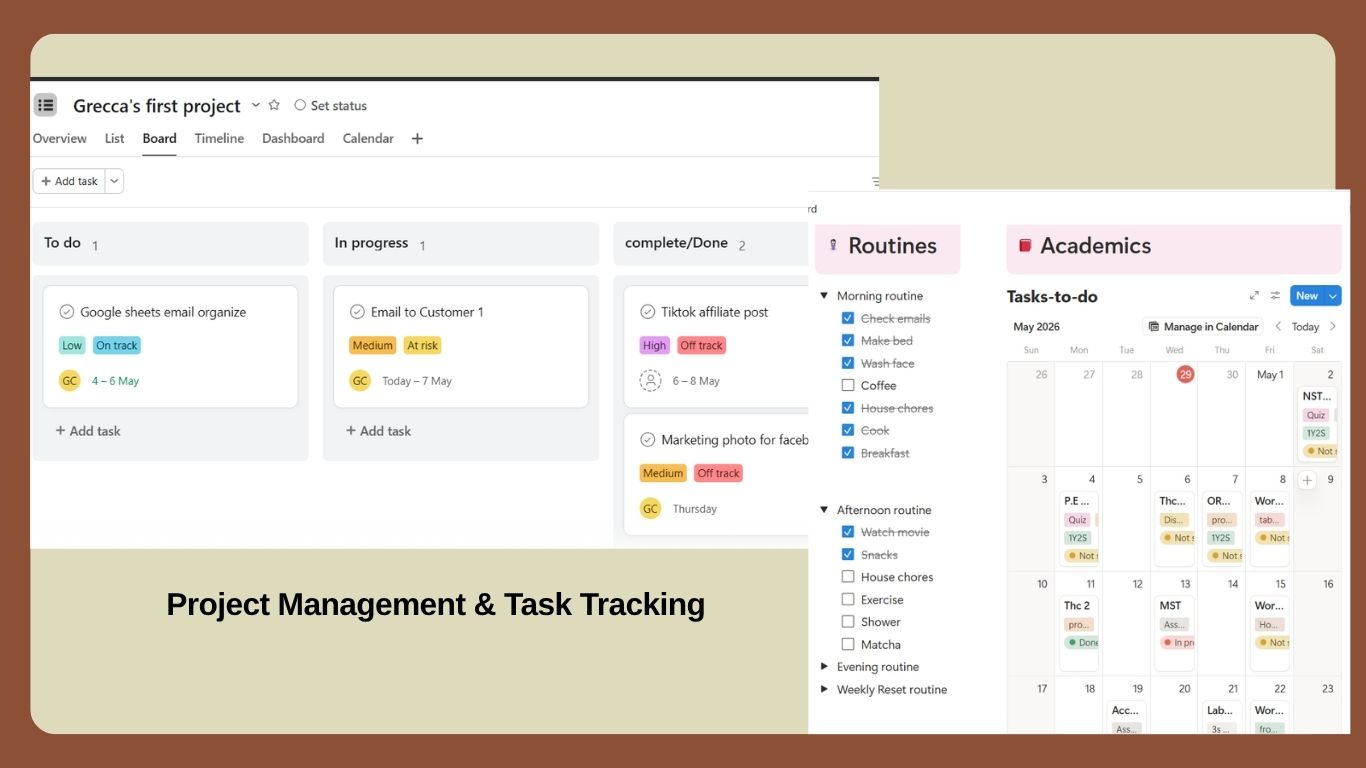The width and height of the screenshot is (1366, 768).
Task: Switch to the Overview tab
Action: pyautogui.click(x=60, y=139)
